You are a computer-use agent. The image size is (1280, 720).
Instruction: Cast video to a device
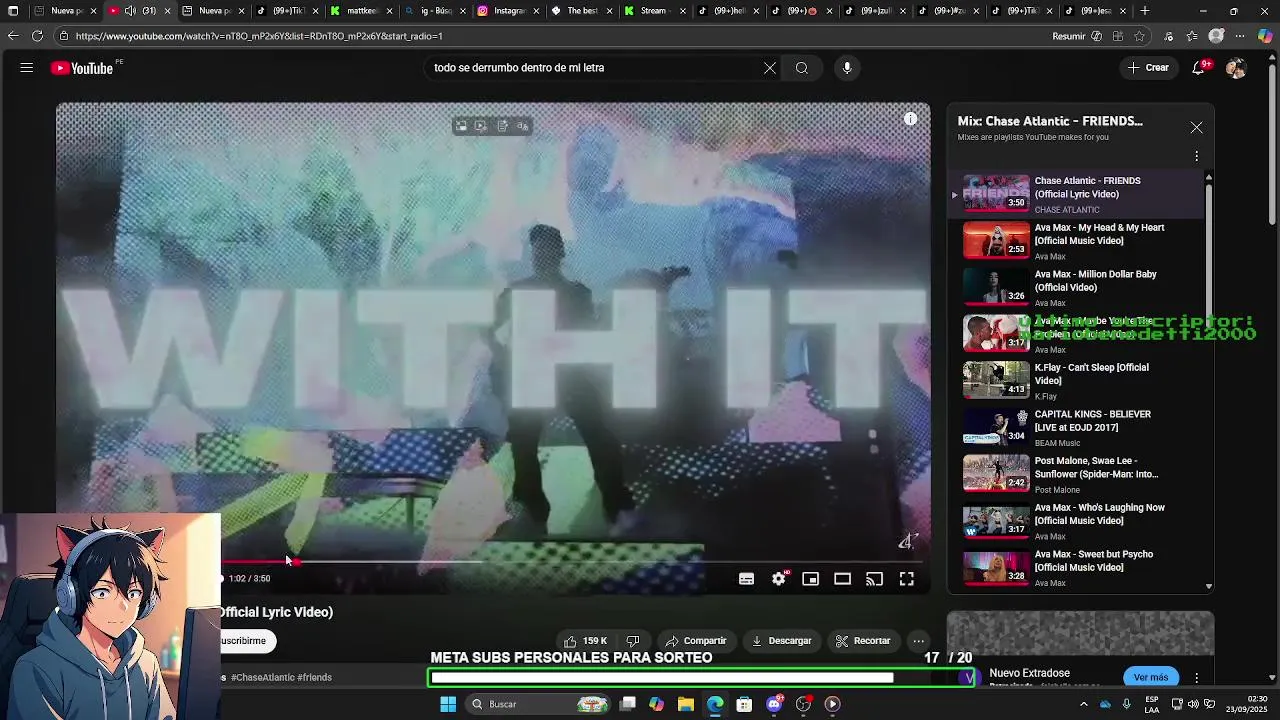pyautogui.click(x=875, y=579)
